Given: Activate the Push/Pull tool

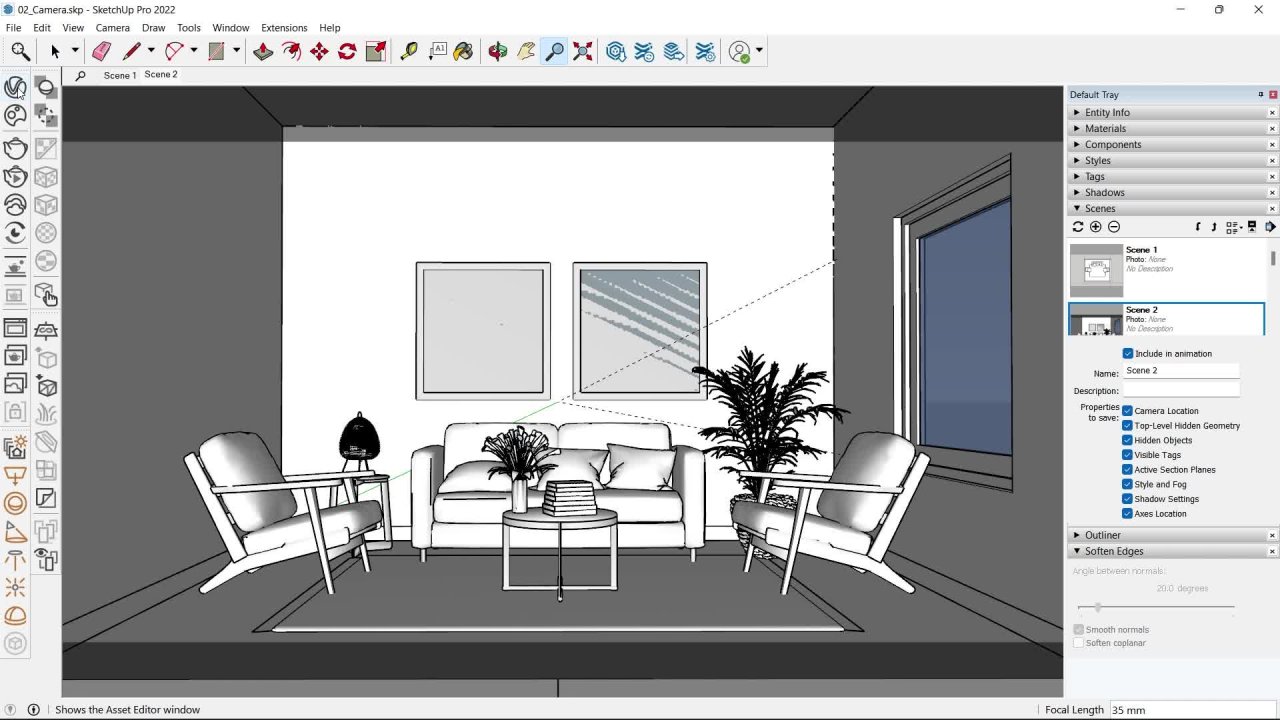Looking at the screenshot, I should tap(263, 51).
